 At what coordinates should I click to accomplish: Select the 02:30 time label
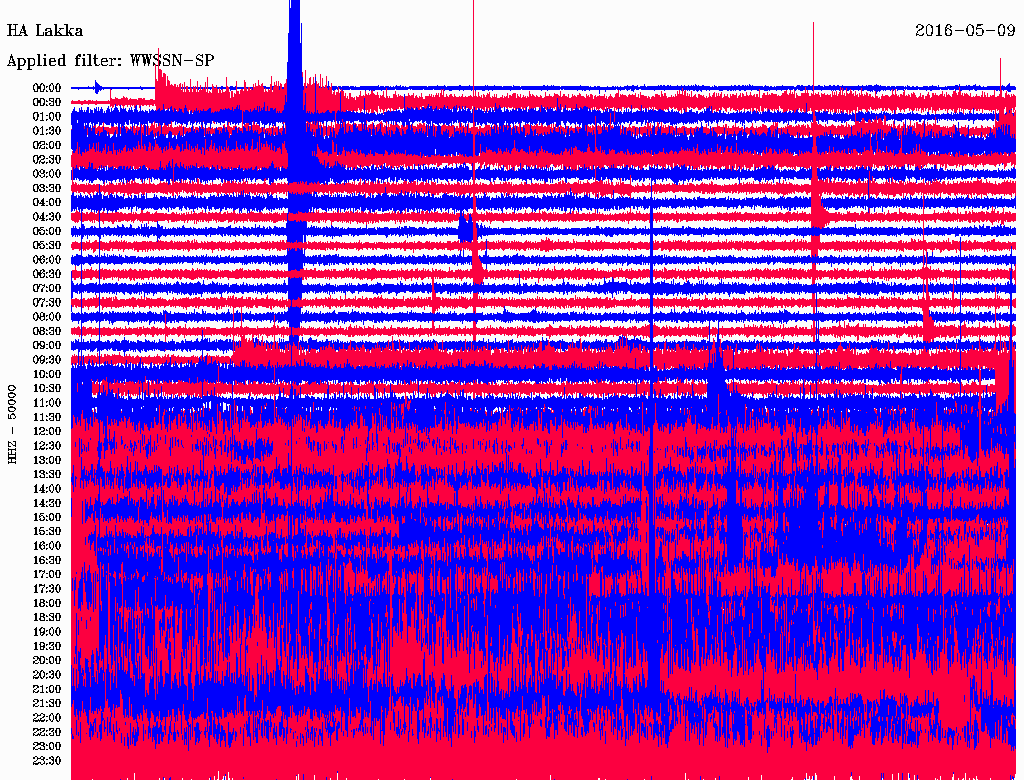(47, 159)
